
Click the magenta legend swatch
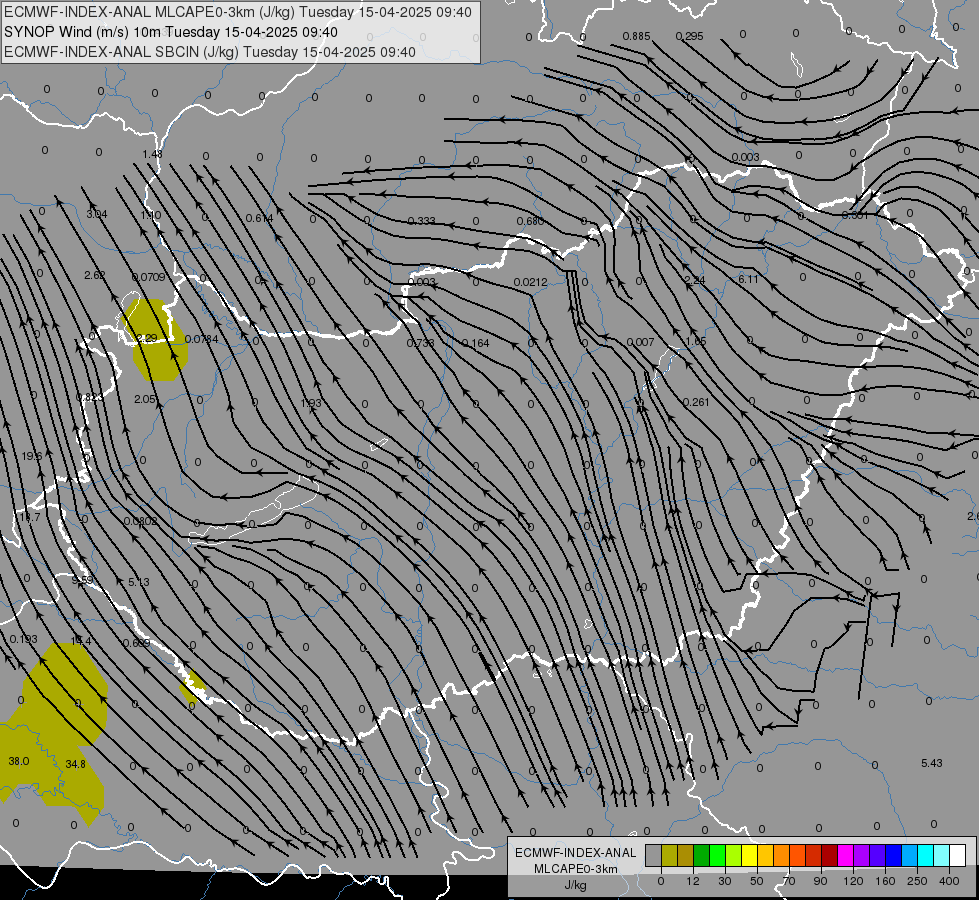click(x=845, y=856)
